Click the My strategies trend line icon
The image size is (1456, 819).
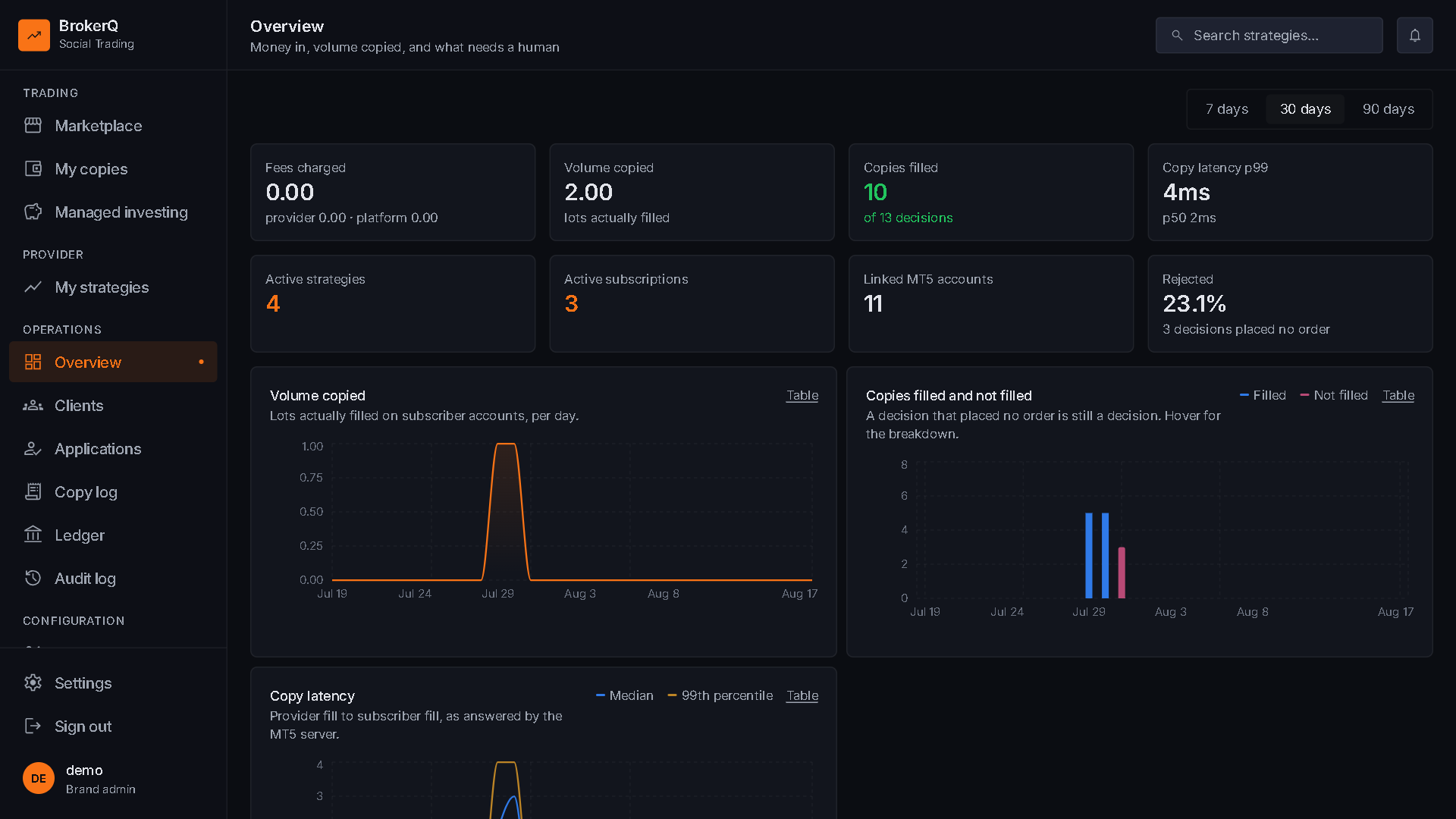point(33,287)
